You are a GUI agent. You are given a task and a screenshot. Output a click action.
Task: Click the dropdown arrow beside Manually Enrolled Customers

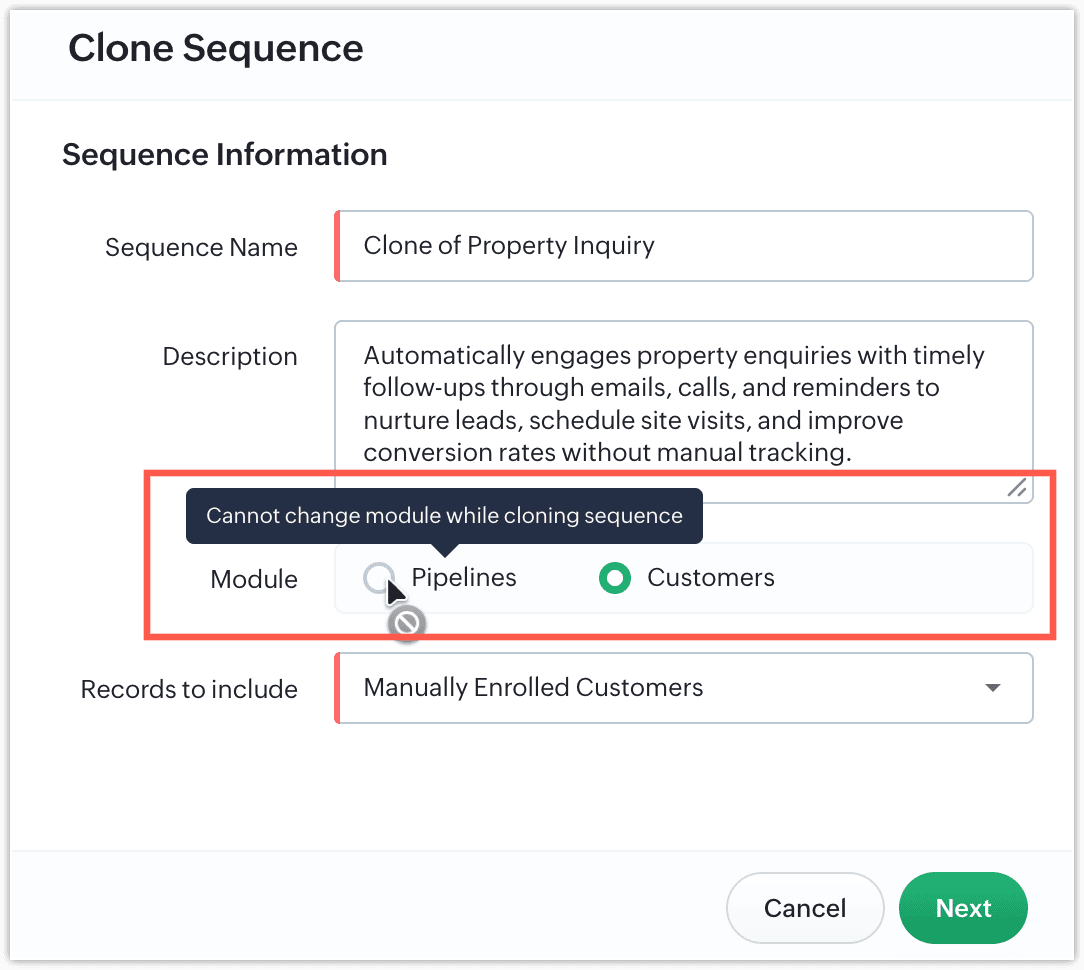pos(993,688)
